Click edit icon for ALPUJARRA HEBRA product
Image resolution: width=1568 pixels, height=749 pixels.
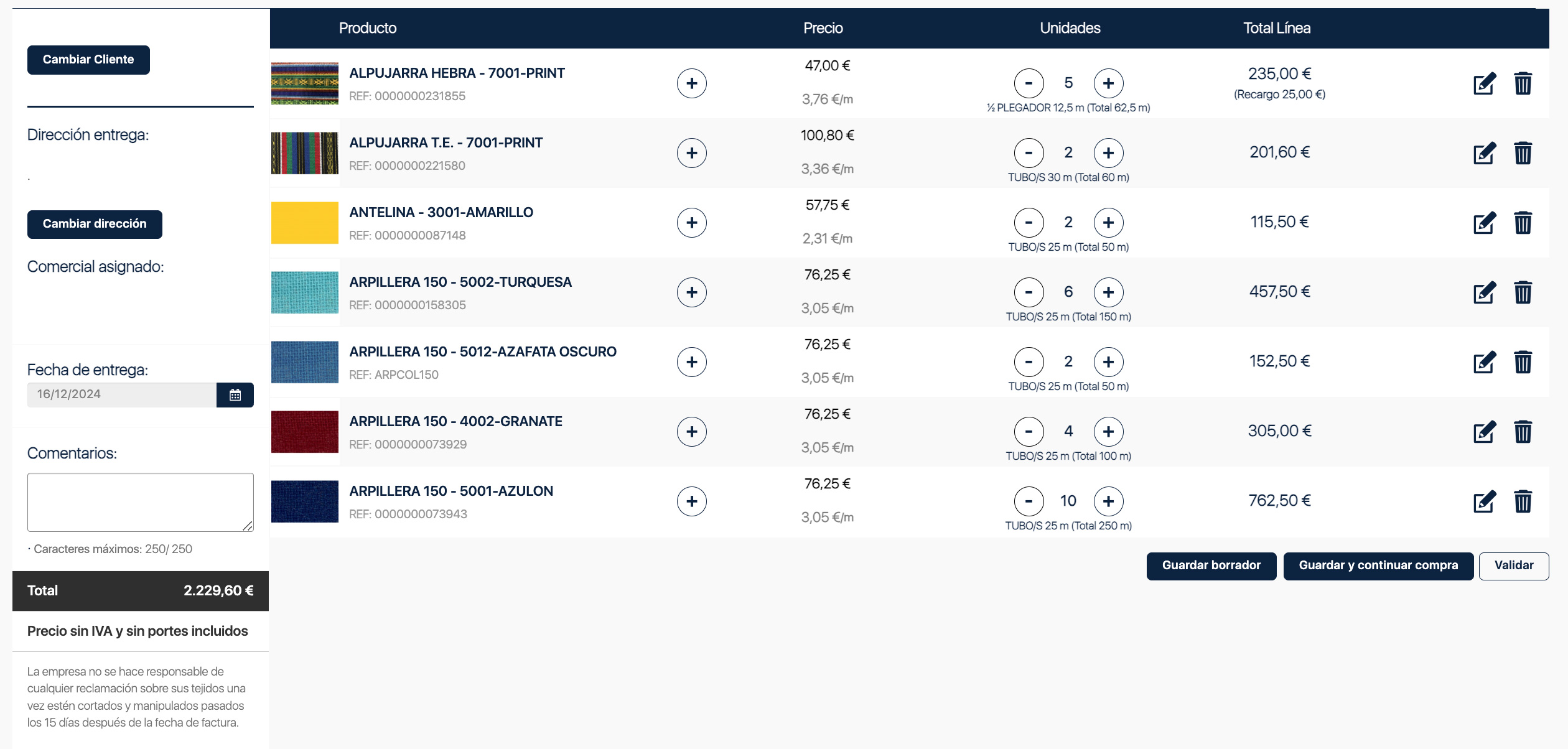pos(1483,83)
